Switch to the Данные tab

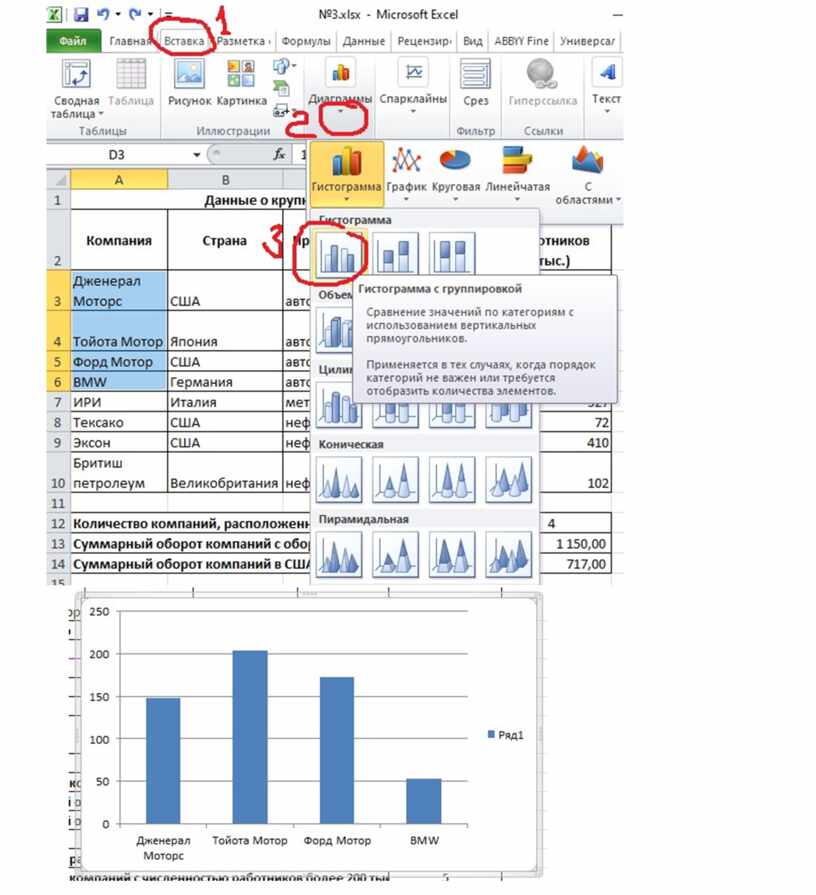pos(363,41)
